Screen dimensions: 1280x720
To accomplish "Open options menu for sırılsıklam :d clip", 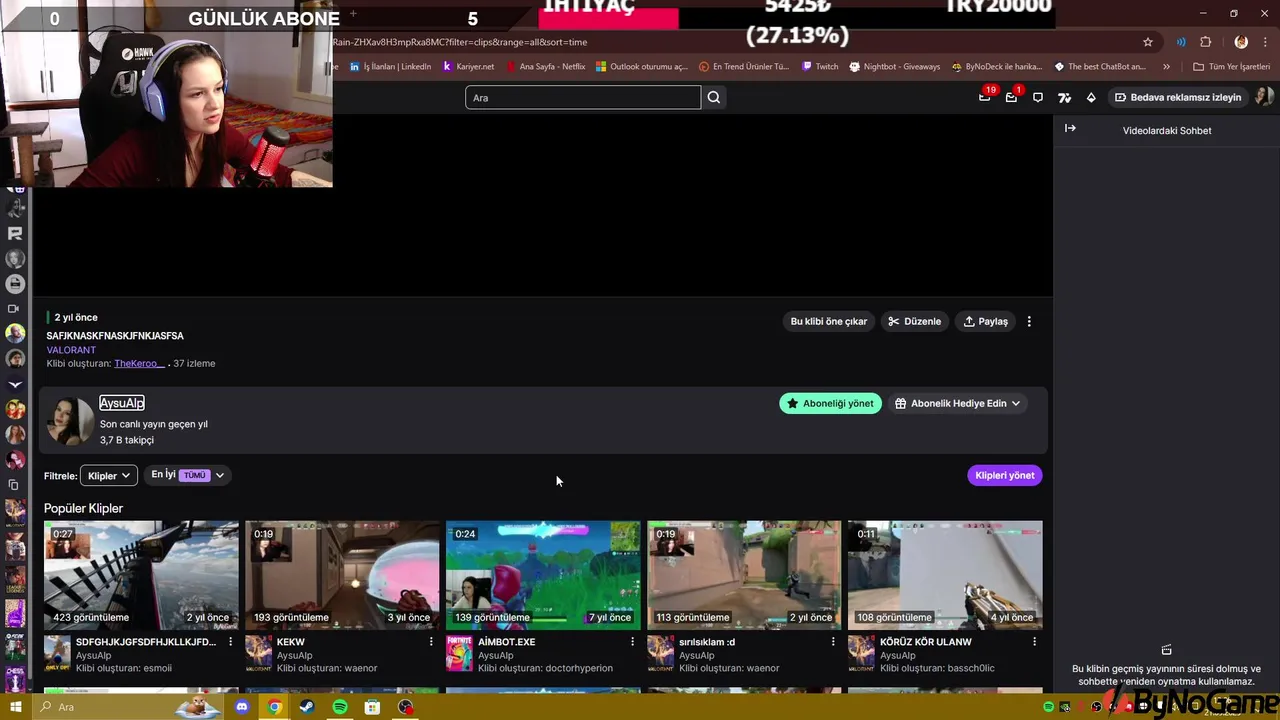I will coord(833,642).
